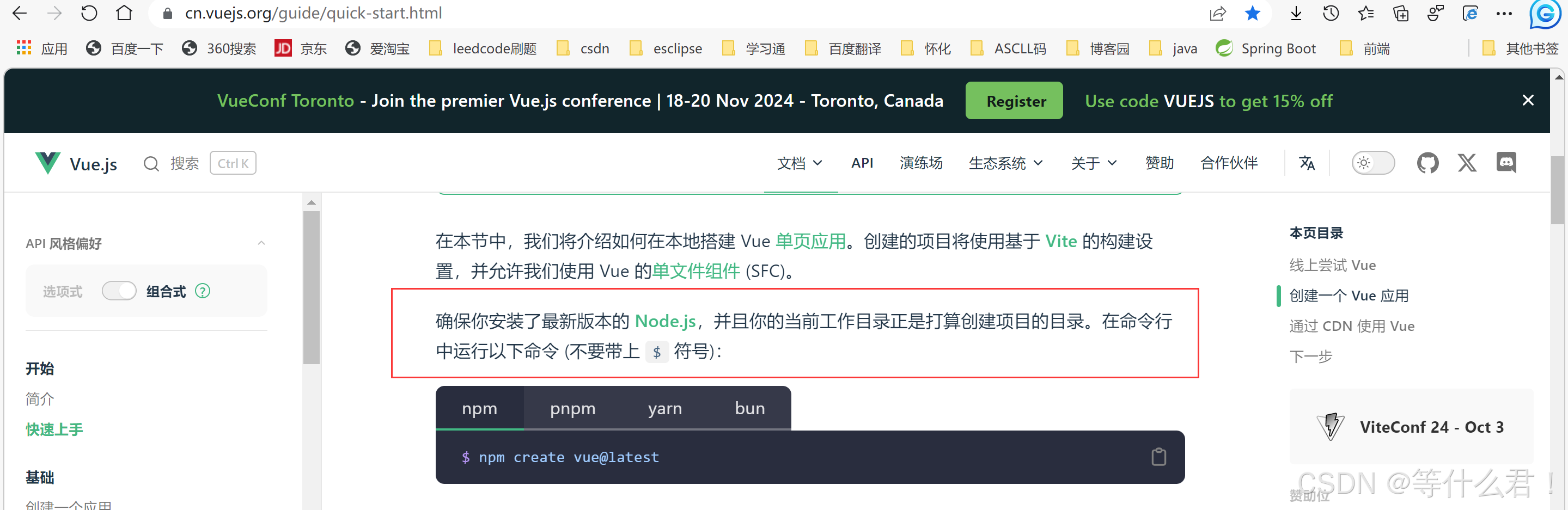Image resolution: width=1568 pixels, height=510 pixels.
Task: Copy the npm command with clipboard icon
Action: [x=1158, y=457]
